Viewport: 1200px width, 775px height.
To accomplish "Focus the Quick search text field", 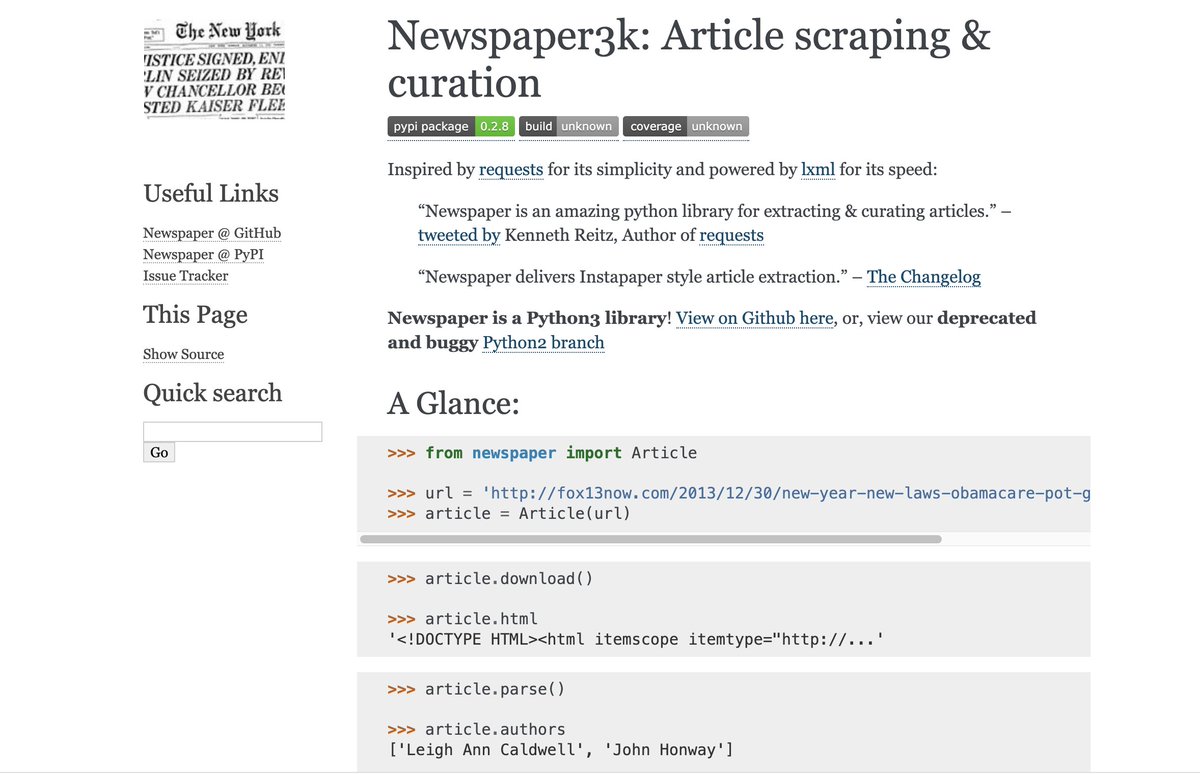I will pyautogui.click(x=232, y=432).
